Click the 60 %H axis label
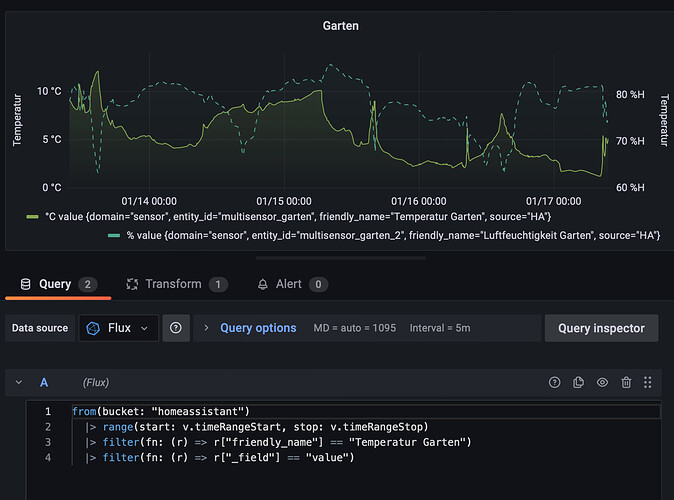 630,187
